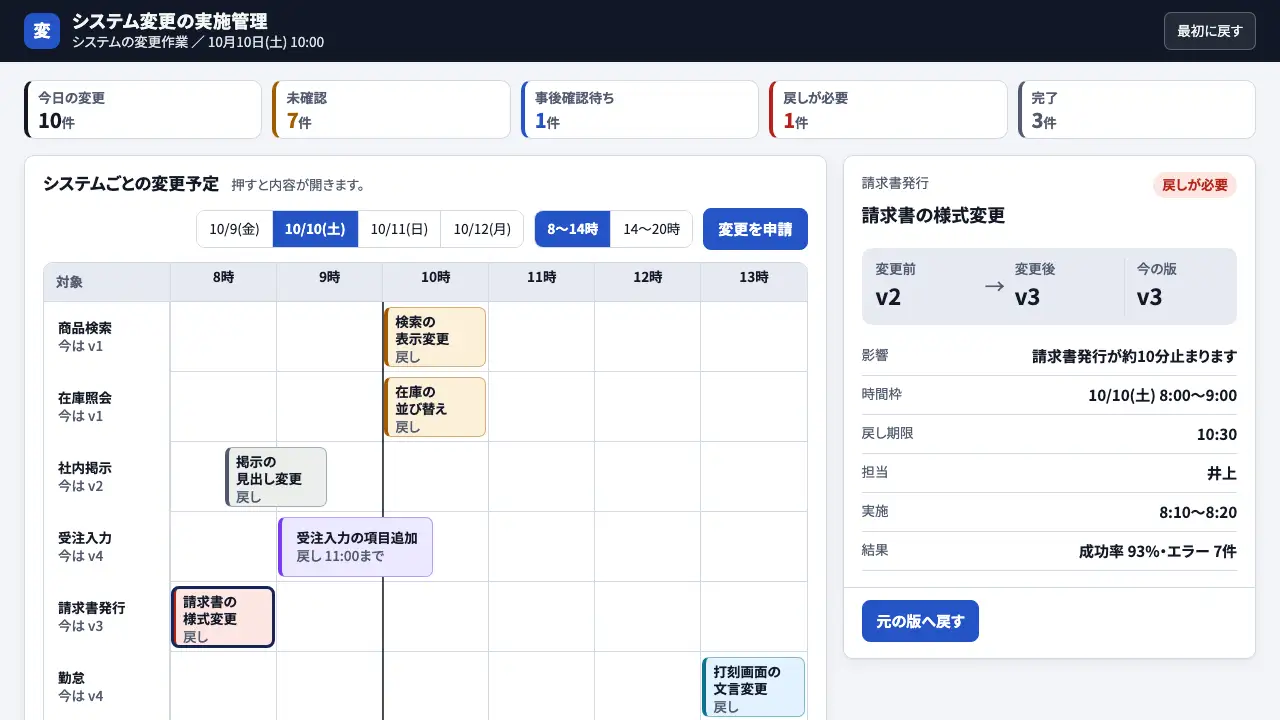Screen dimensions: 1280x720
Task: Click the 8時 column header
Action: pyautogui.click(x=223, y=282)
